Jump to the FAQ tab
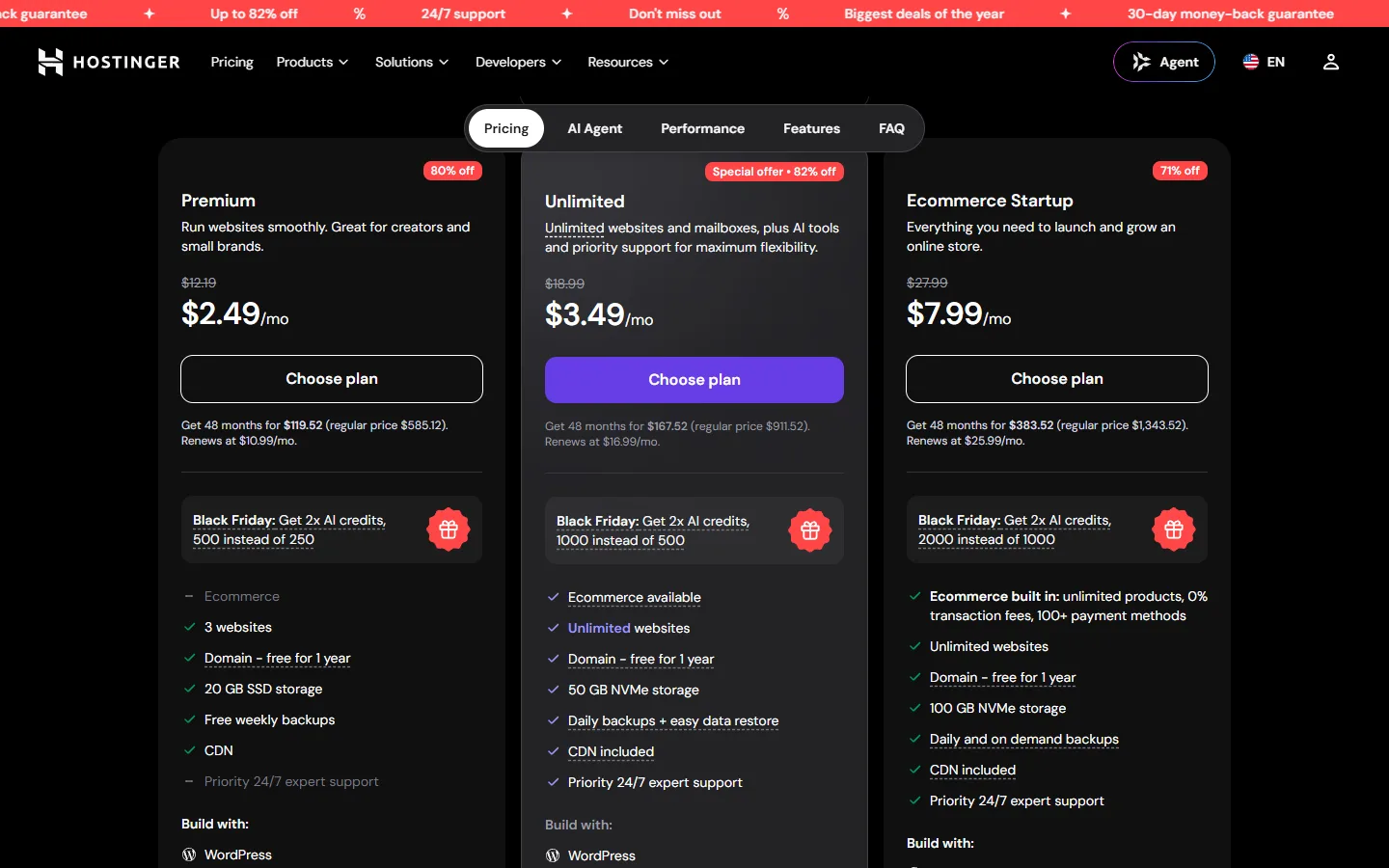This screenshot has width=1389, height=868. 892,128
